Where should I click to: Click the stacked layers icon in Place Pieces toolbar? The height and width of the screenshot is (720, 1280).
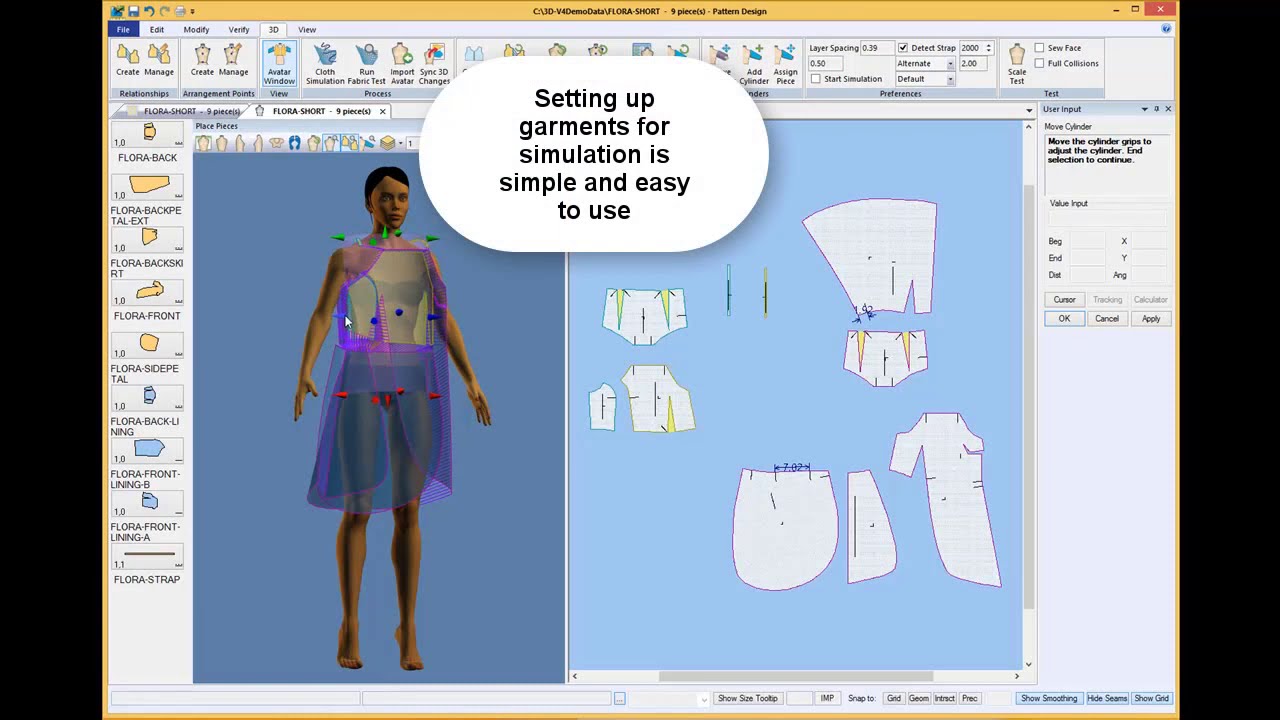(387, 143)
